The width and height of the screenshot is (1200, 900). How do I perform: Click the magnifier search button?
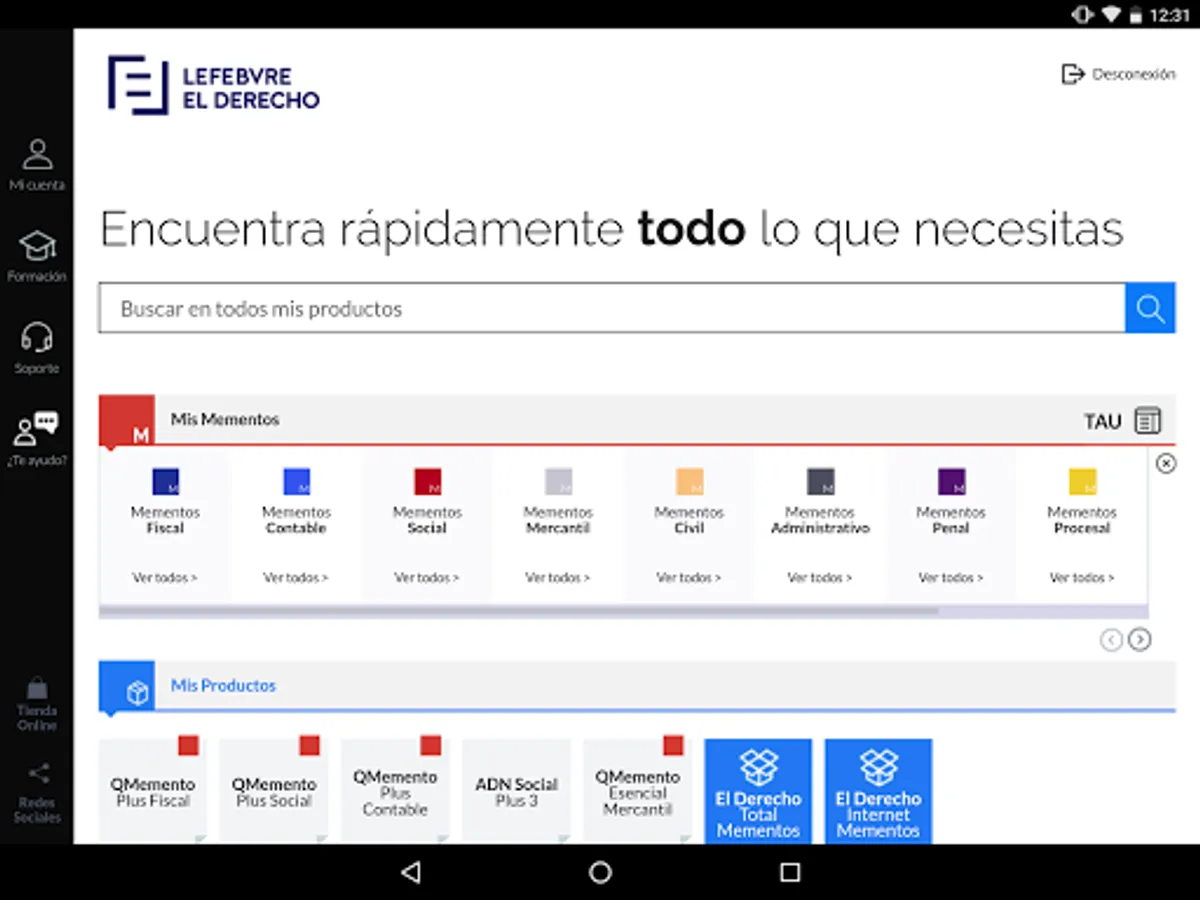(1150, 308)
